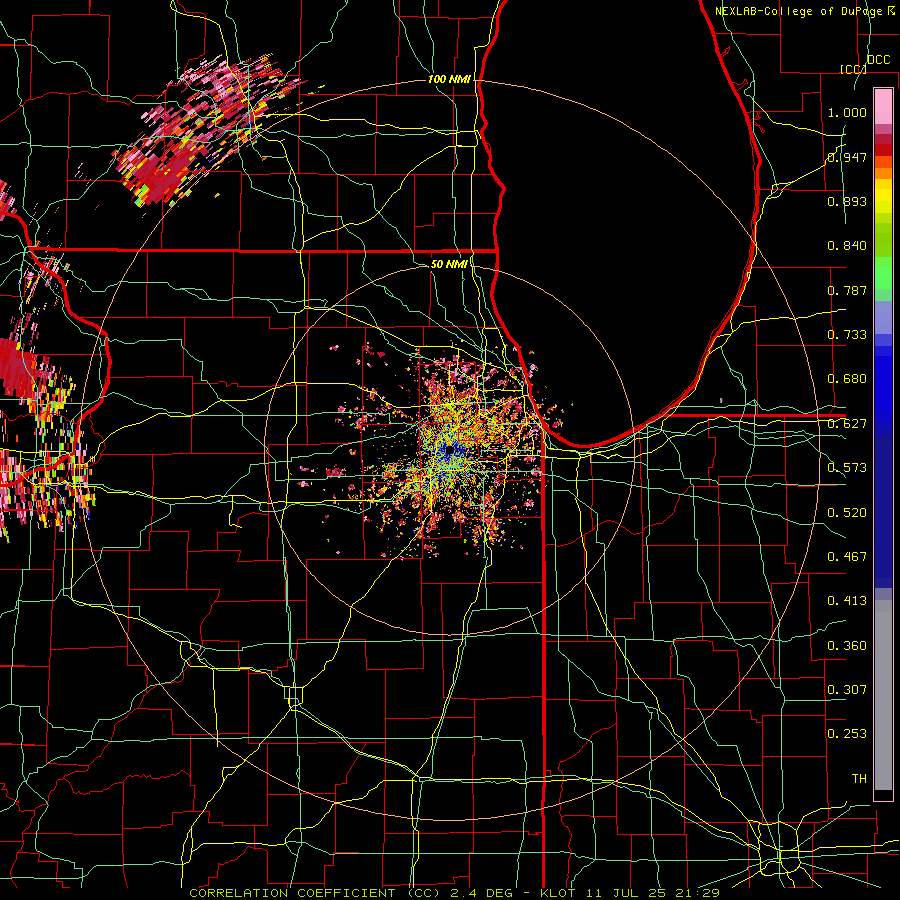The image size is (900, 900).
Task: Click the 0.307 scale value
Action: (847, 690)
